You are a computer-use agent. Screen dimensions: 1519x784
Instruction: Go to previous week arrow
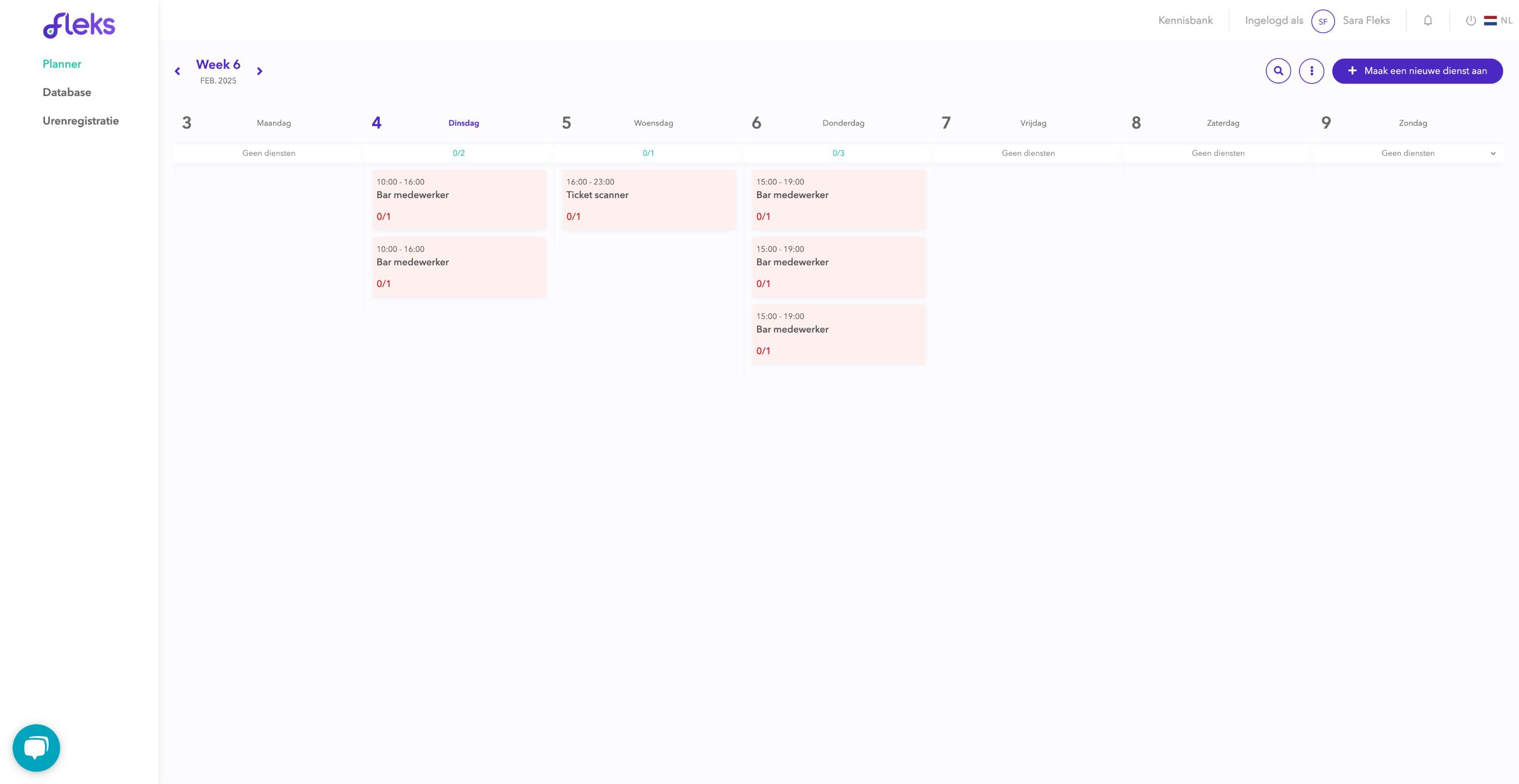(177, 71)
